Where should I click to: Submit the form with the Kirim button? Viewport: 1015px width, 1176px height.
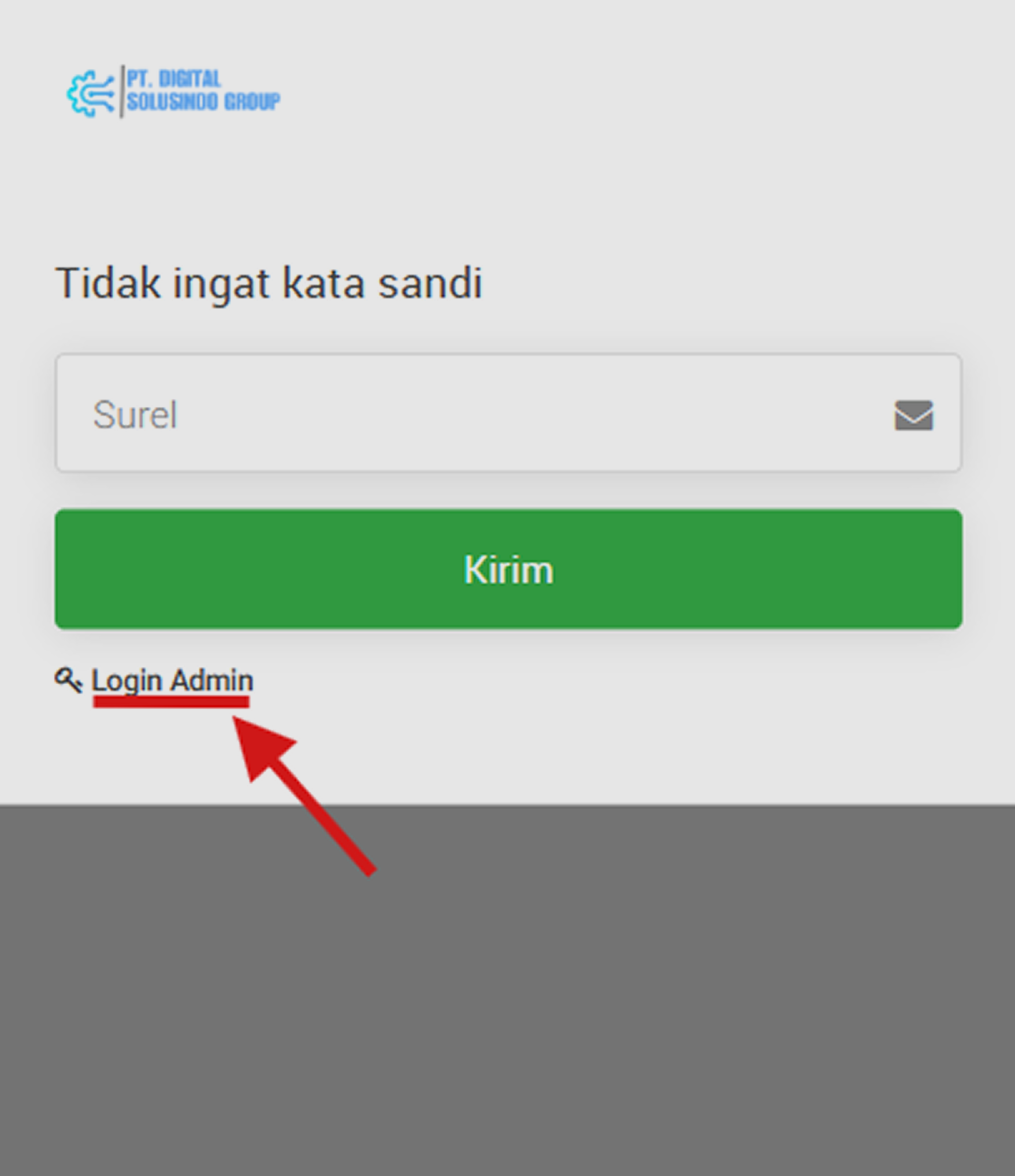click(508, 569)
